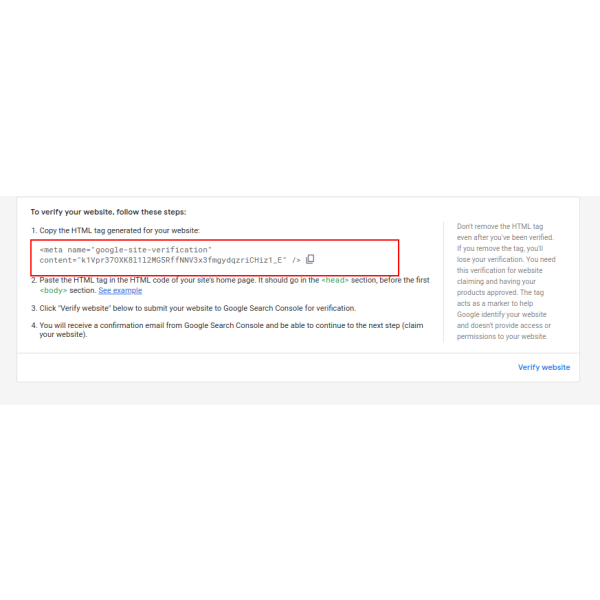Click the side note line 'permissions to your website'
This screenshot has width=600, height=600.
click(502, 336)
